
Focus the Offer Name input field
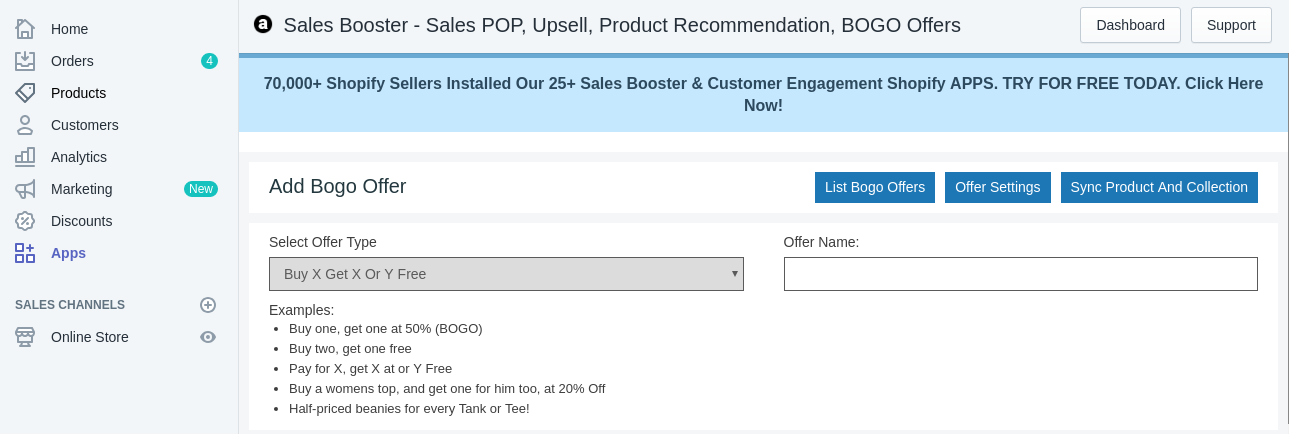click(x=1020, y=274)
